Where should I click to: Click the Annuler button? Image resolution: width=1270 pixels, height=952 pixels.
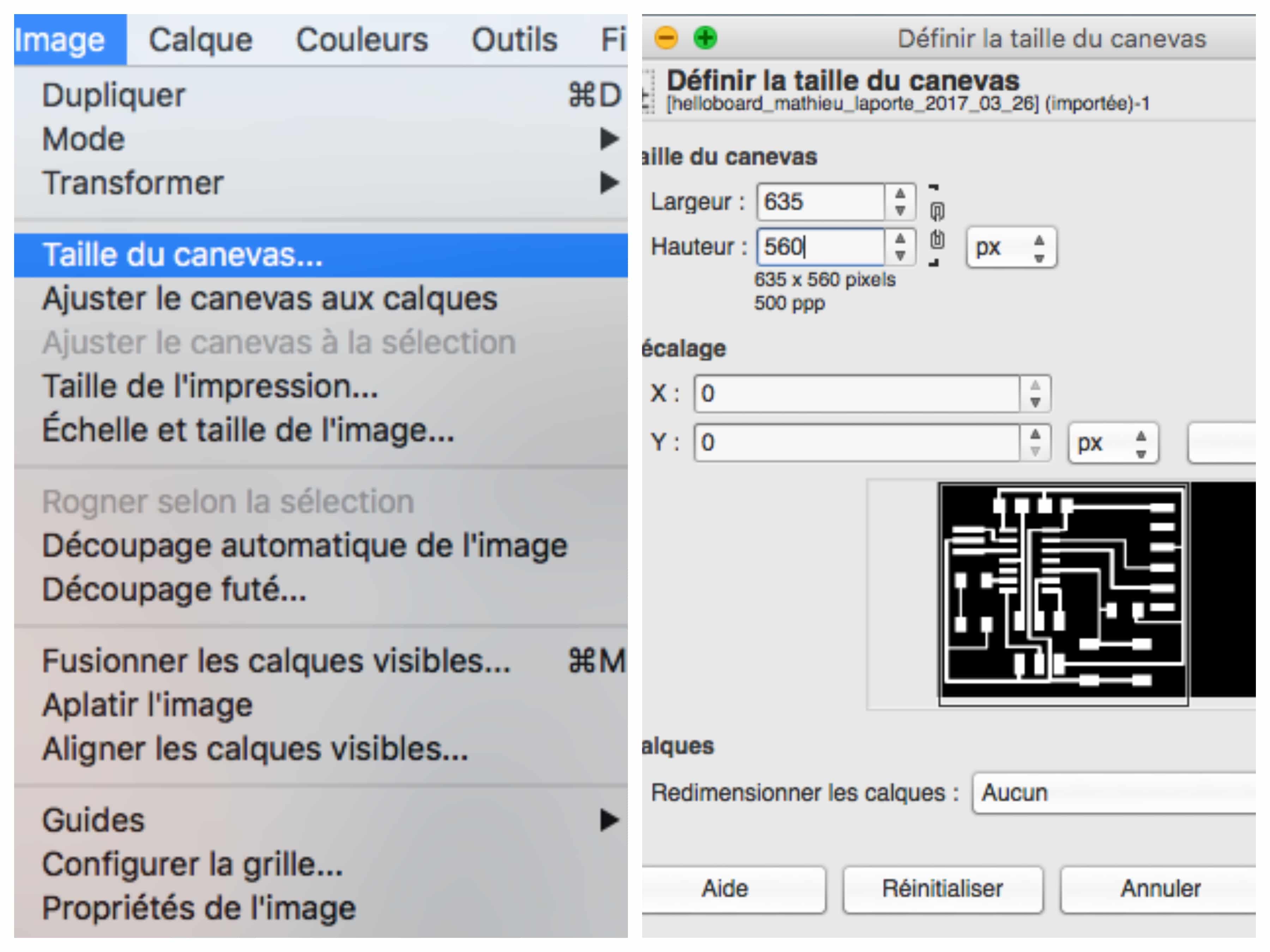point(1159,889)
